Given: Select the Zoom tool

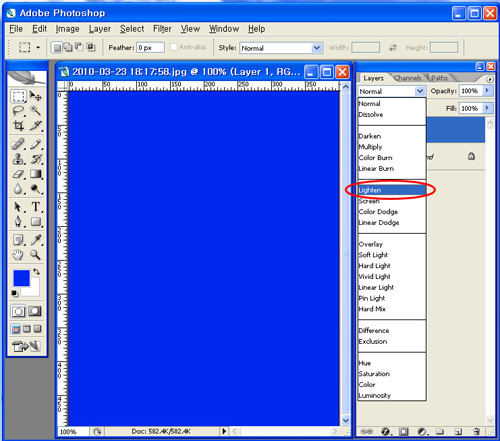Looking at the screenshot, I should 35,255.
